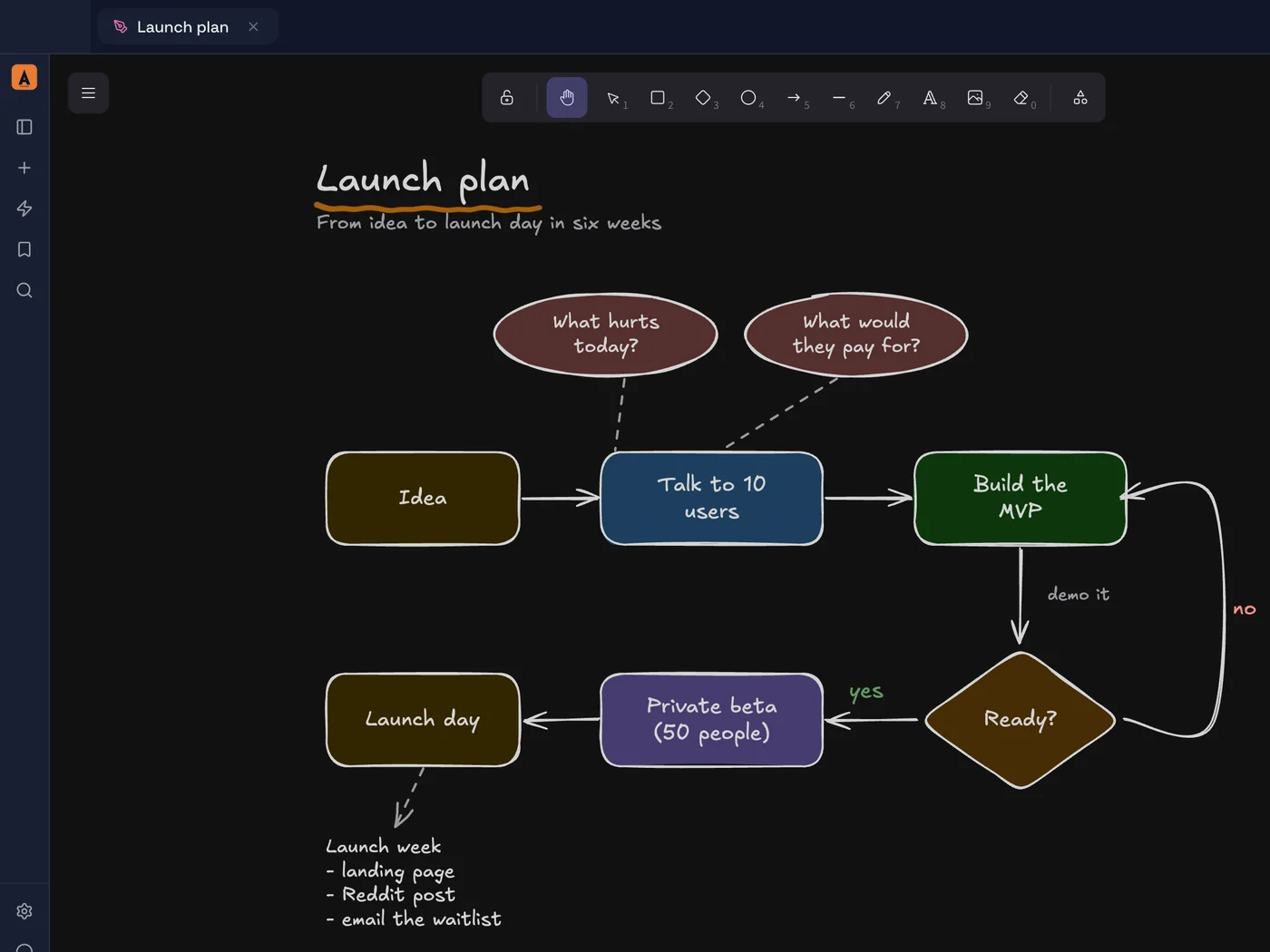1270x952 pixels.
Task: Activate the Line tool
Action: (x=840, y=98)
